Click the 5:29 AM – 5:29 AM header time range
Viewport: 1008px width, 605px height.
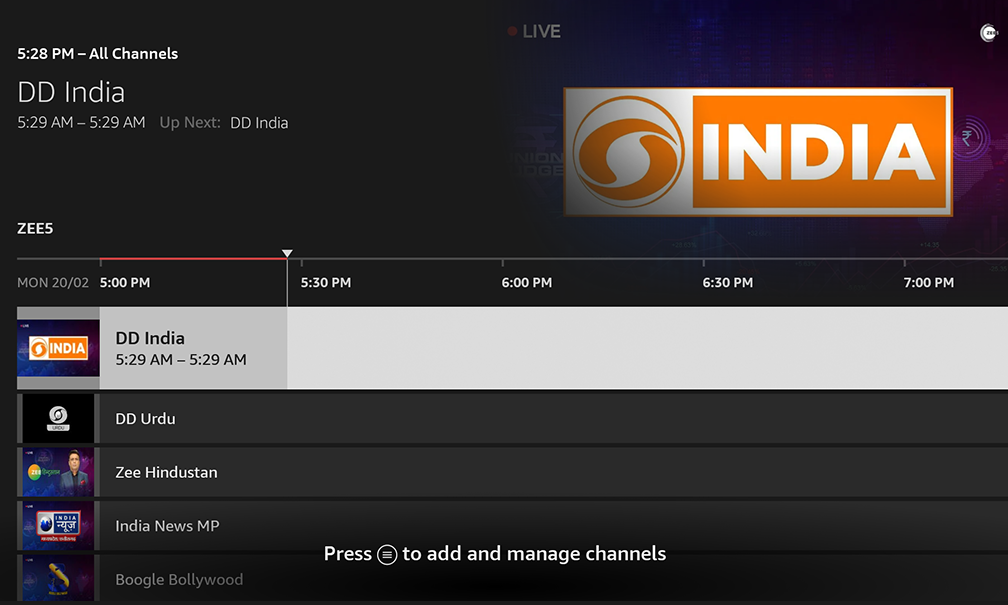pyautogui.click(x=81, y=122)
